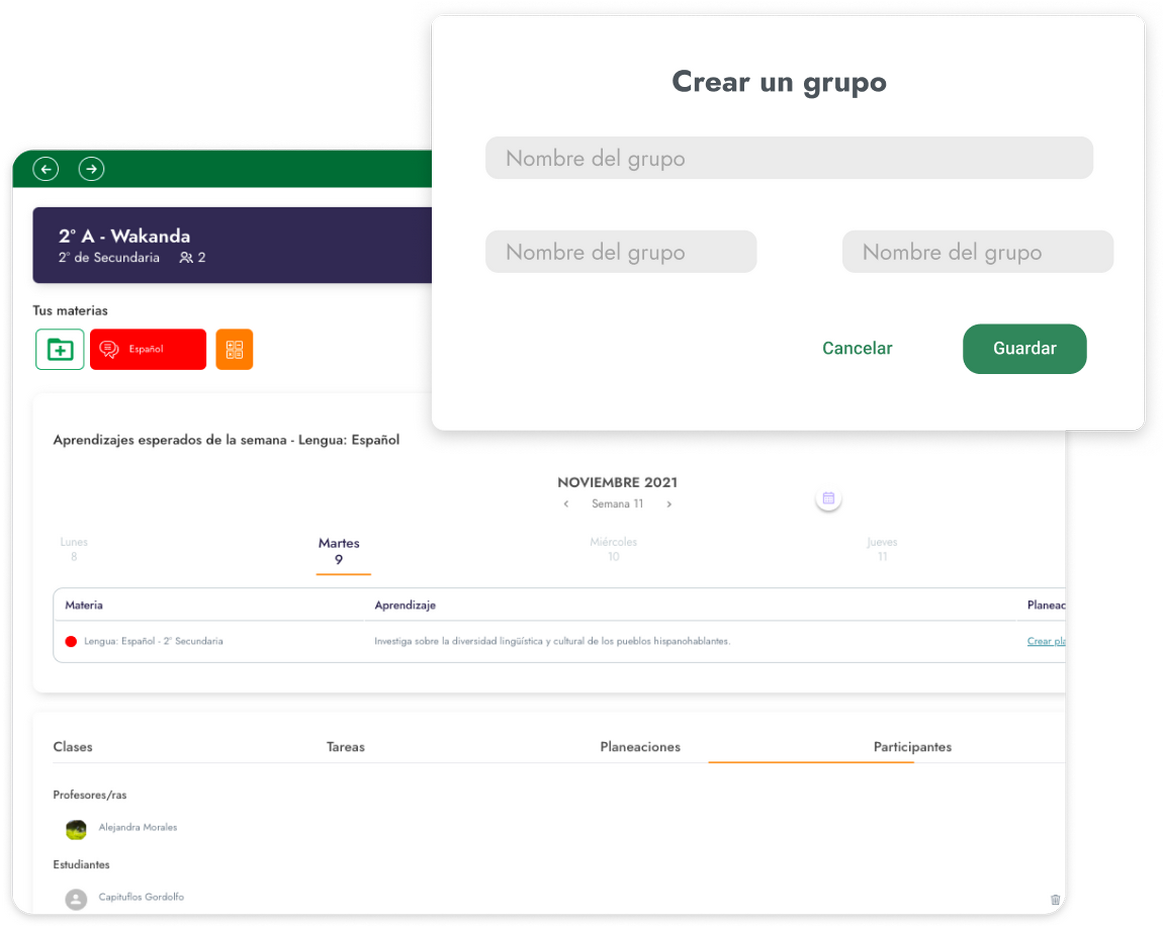
Task: Select Lunes 8 in week view
Action: click(74, 549)
